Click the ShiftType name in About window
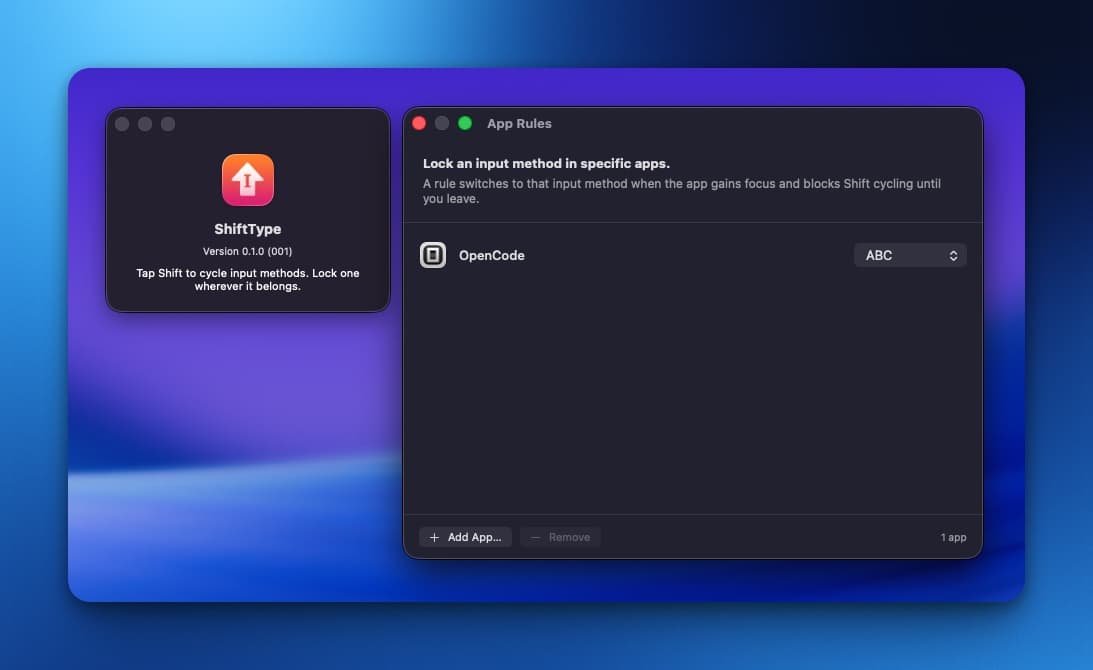 point(247,229)
